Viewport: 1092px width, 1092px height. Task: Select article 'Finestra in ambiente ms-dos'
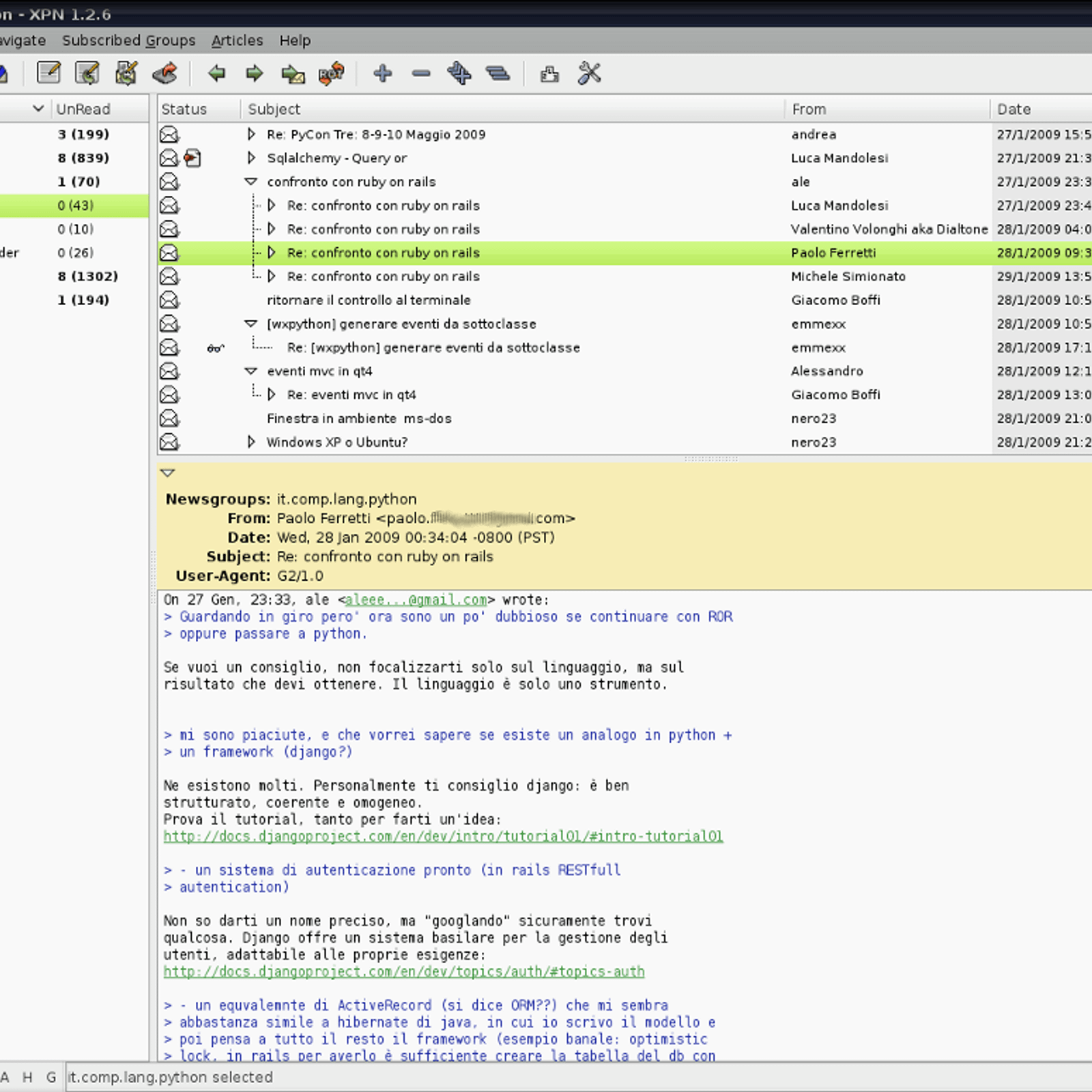[359, 418]
